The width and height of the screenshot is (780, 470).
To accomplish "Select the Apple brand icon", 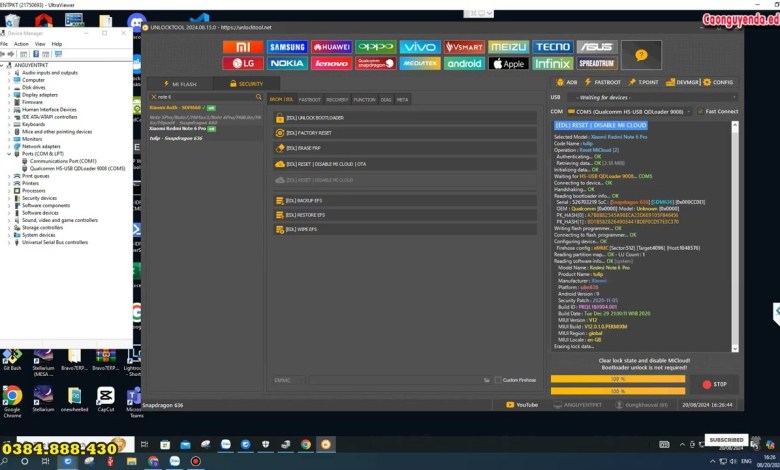I will point(508,63).
